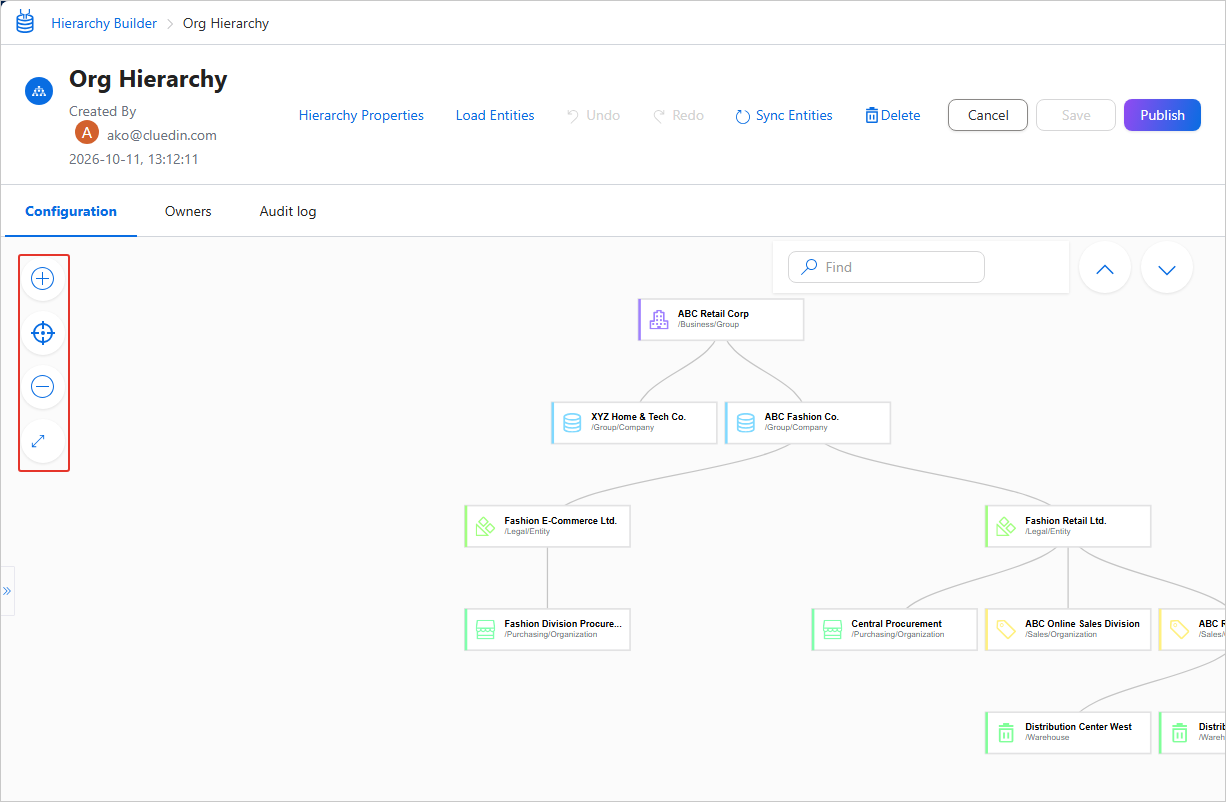Click the database icon on ABC Fashion Co. node

coord(746,423)
